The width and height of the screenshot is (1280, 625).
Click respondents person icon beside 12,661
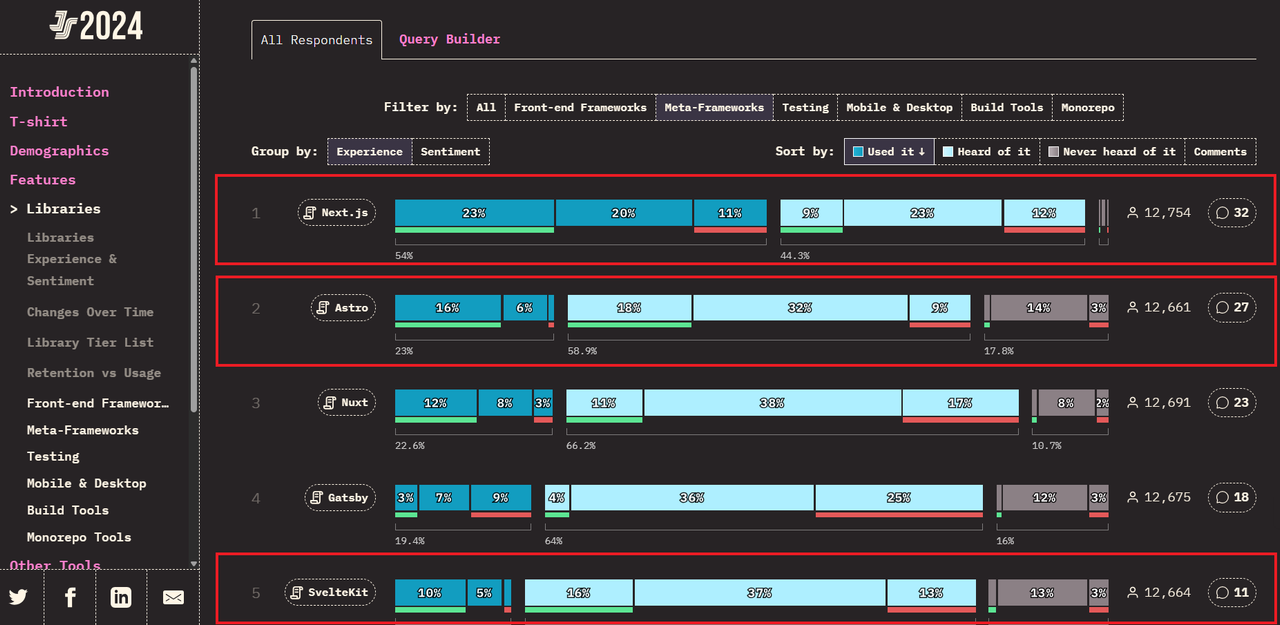point(1133,308)
